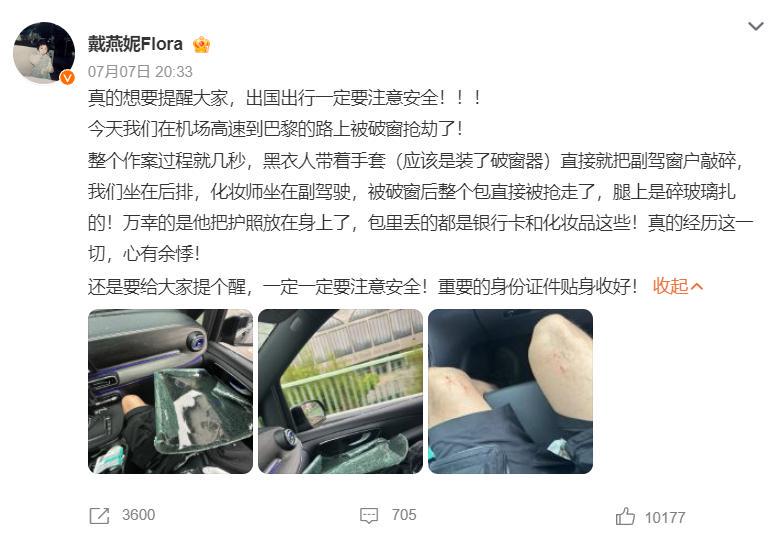Click the arrow beside 收起
Image resolution: width=778 pixels, height=535 pixels.
click(697, 287)
